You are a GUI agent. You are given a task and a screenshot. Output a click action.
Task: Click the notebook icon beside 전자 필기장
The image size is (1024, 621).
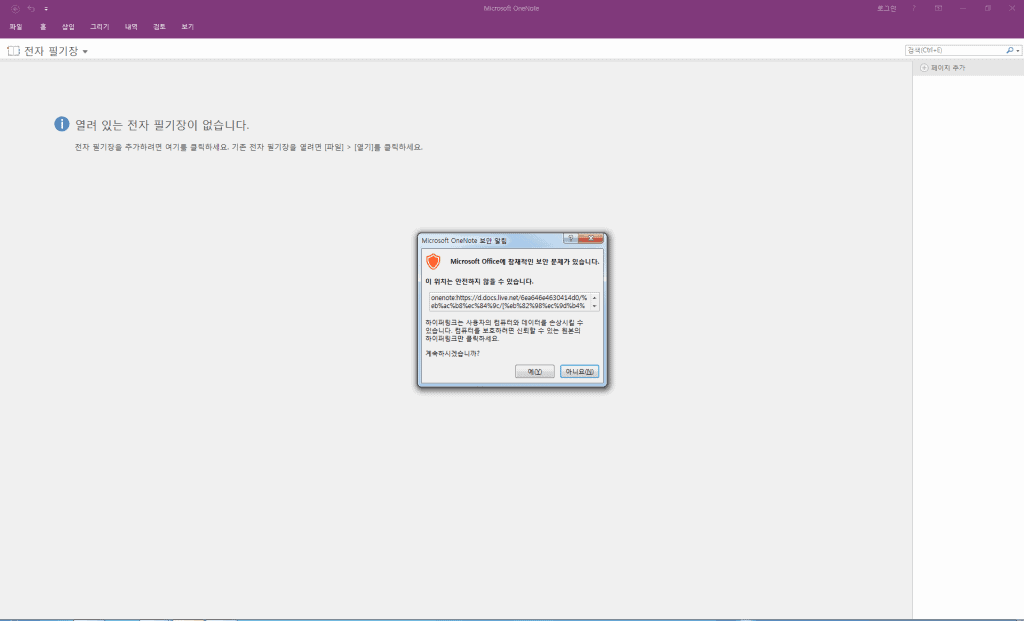click(13, 50)
